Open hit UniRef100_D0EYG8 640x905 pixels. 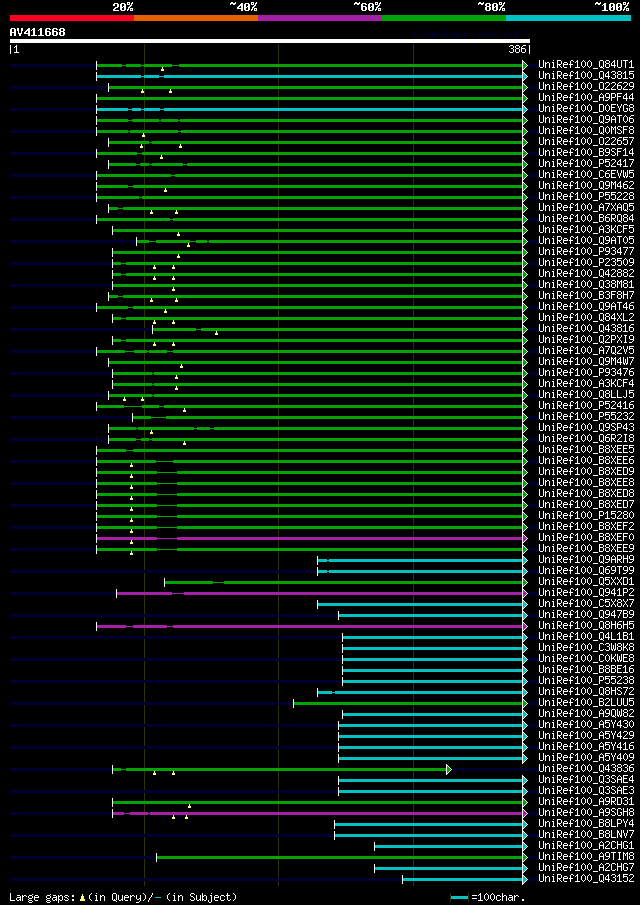586,109
